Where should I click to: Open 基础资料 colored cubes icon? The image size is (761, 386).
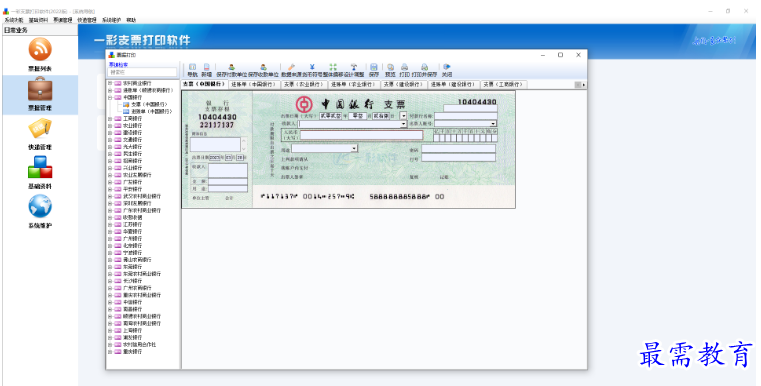point(40,167)
